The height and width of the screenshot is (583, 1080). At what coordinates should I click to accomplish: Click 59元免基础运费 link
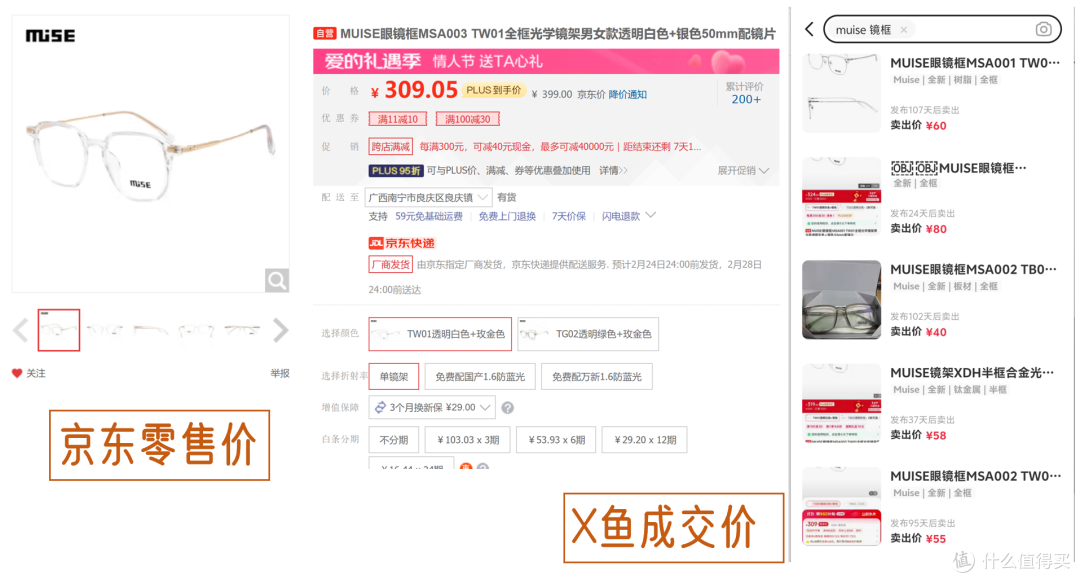point(429,216)
